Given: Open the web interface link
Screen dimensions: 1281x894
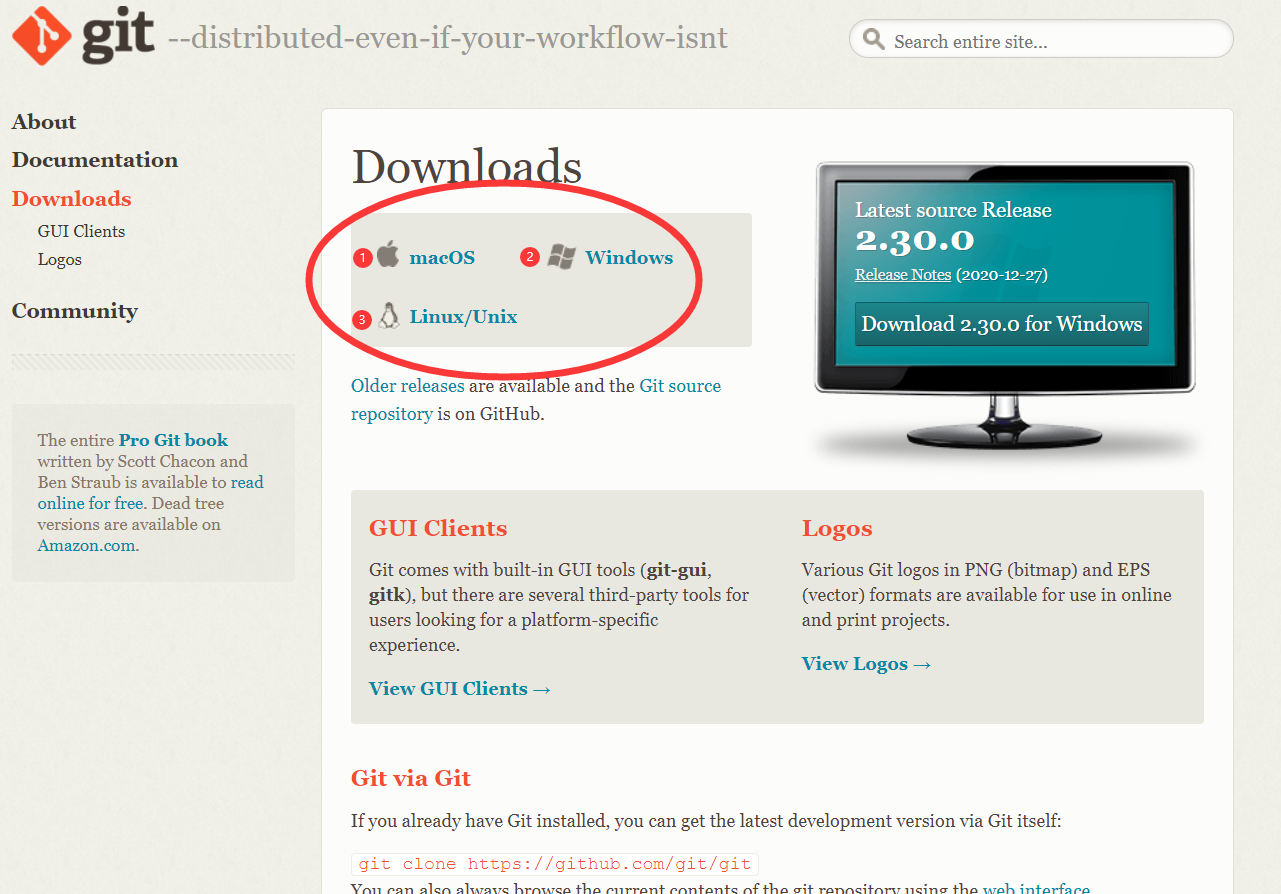Looking at the screenshot, I should [x=1036, y=888].
